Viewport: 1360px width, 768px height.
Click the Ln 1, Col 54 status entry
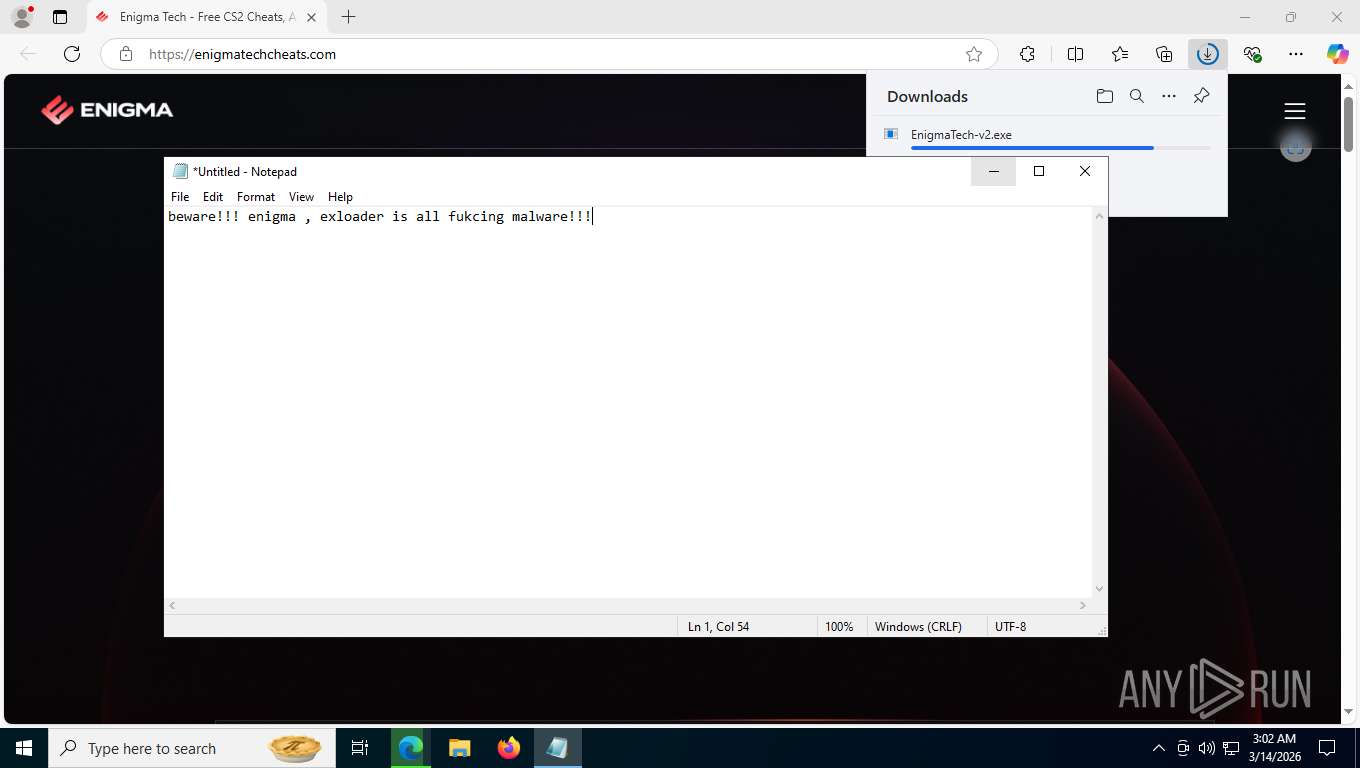[x=718, y=627]
